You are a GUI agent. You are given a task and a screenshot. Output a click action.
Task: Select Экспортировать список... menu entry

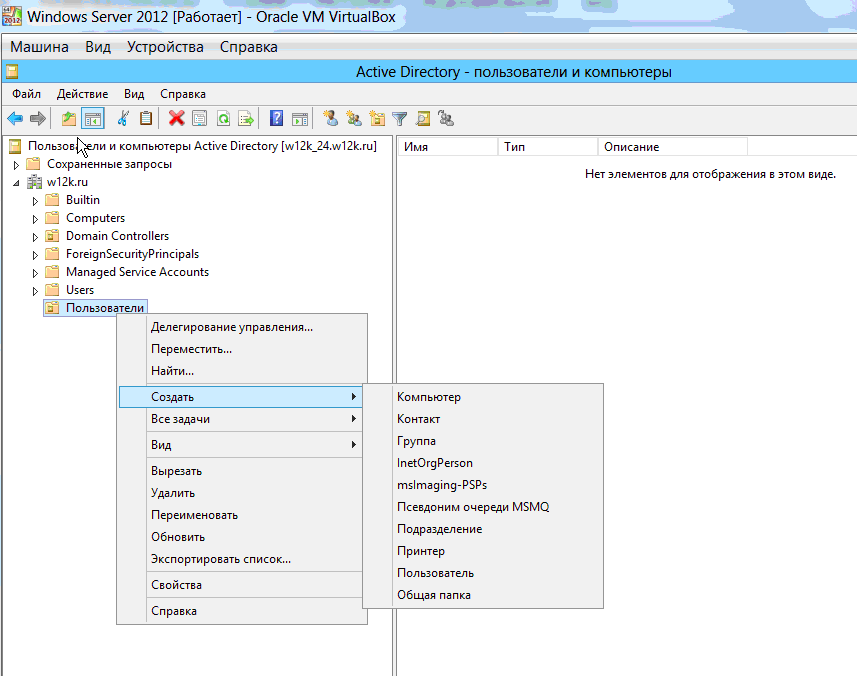[x=240, y=559]
